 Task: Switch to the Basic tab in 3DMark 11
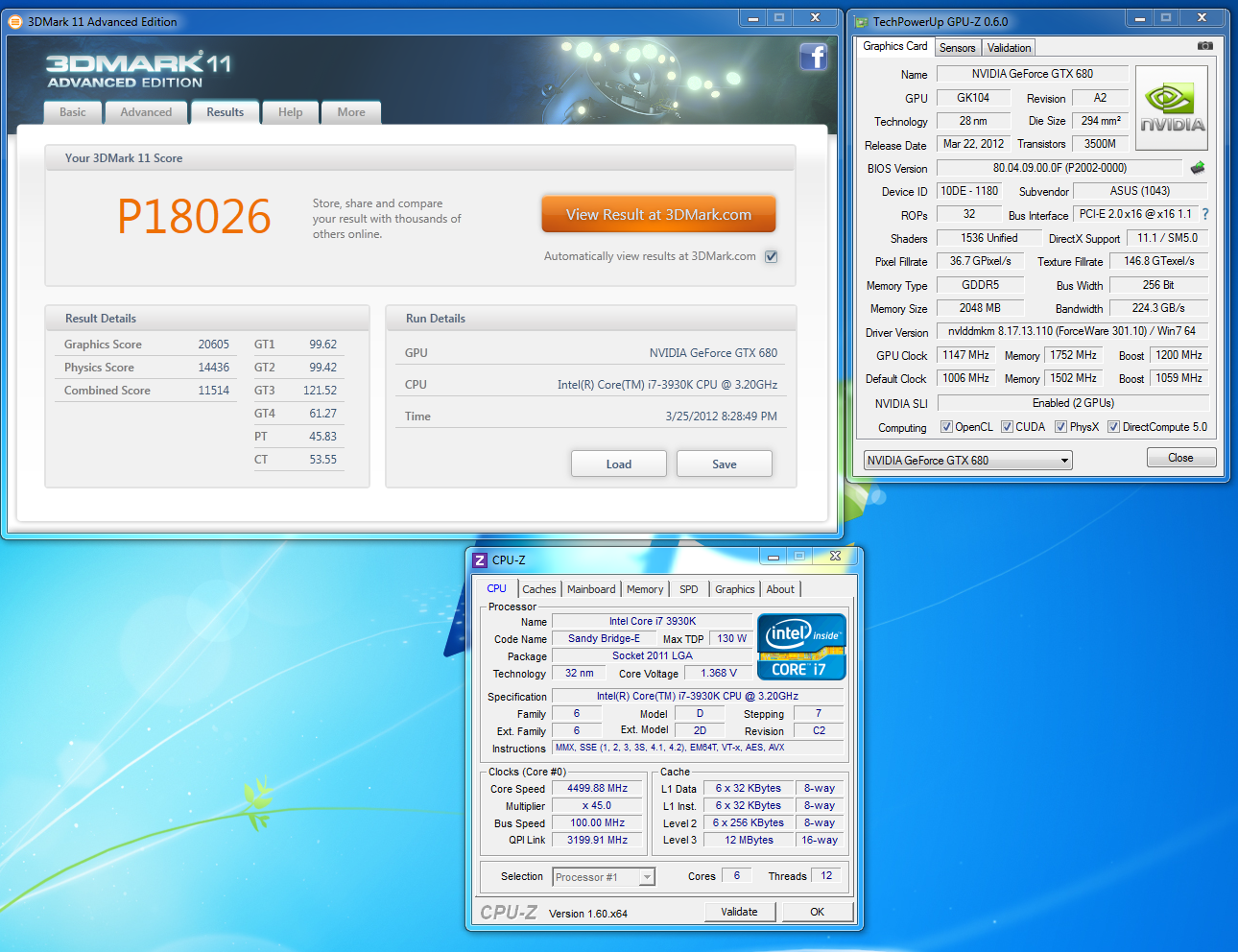(x=73, y=112)
